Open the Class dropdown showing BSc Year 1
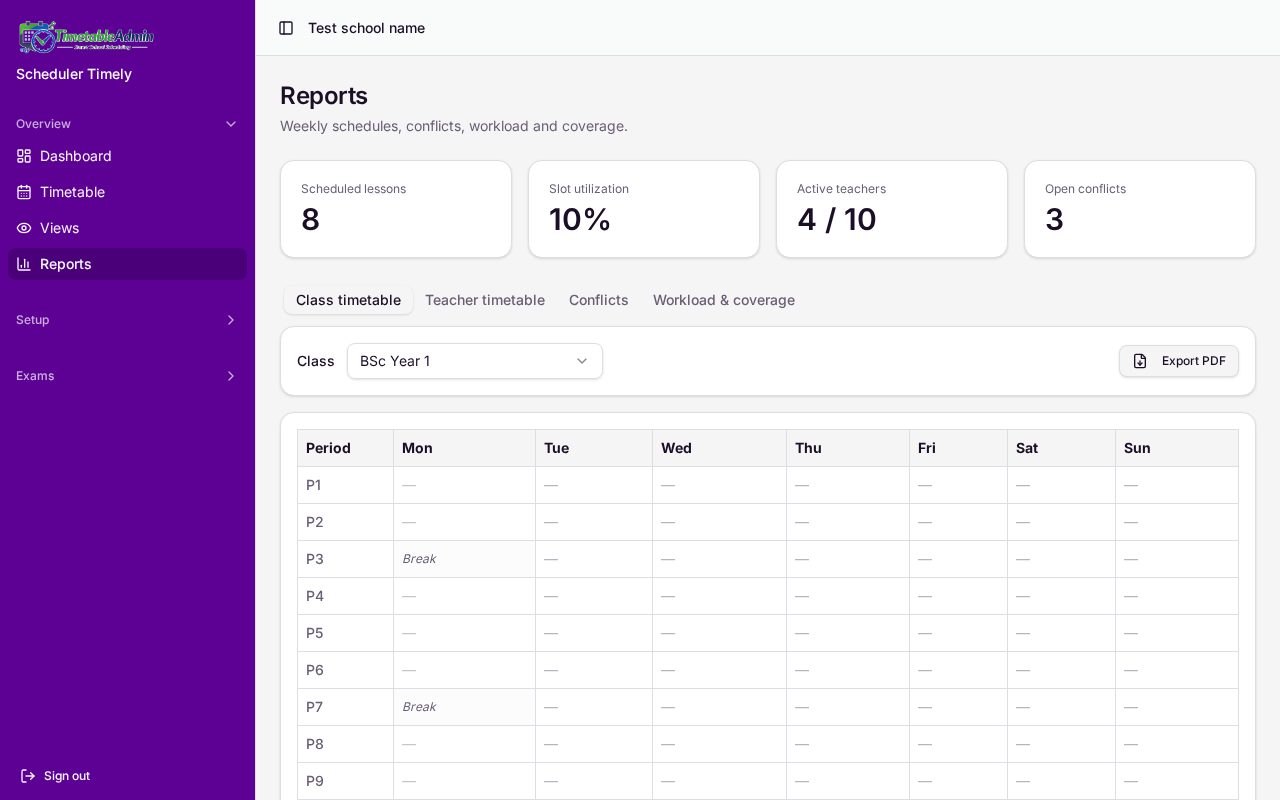The image size is (1280, 800). click(475, 361)
